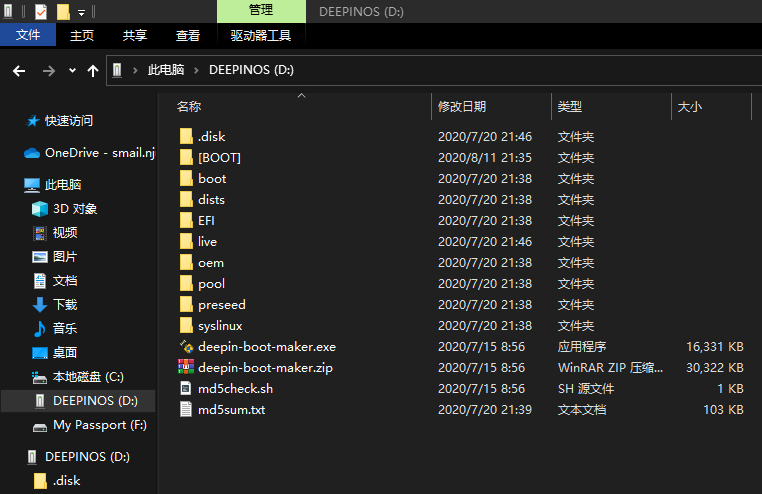
Task: Click the .disk folder icon in file list
Action: click(186, 136)
